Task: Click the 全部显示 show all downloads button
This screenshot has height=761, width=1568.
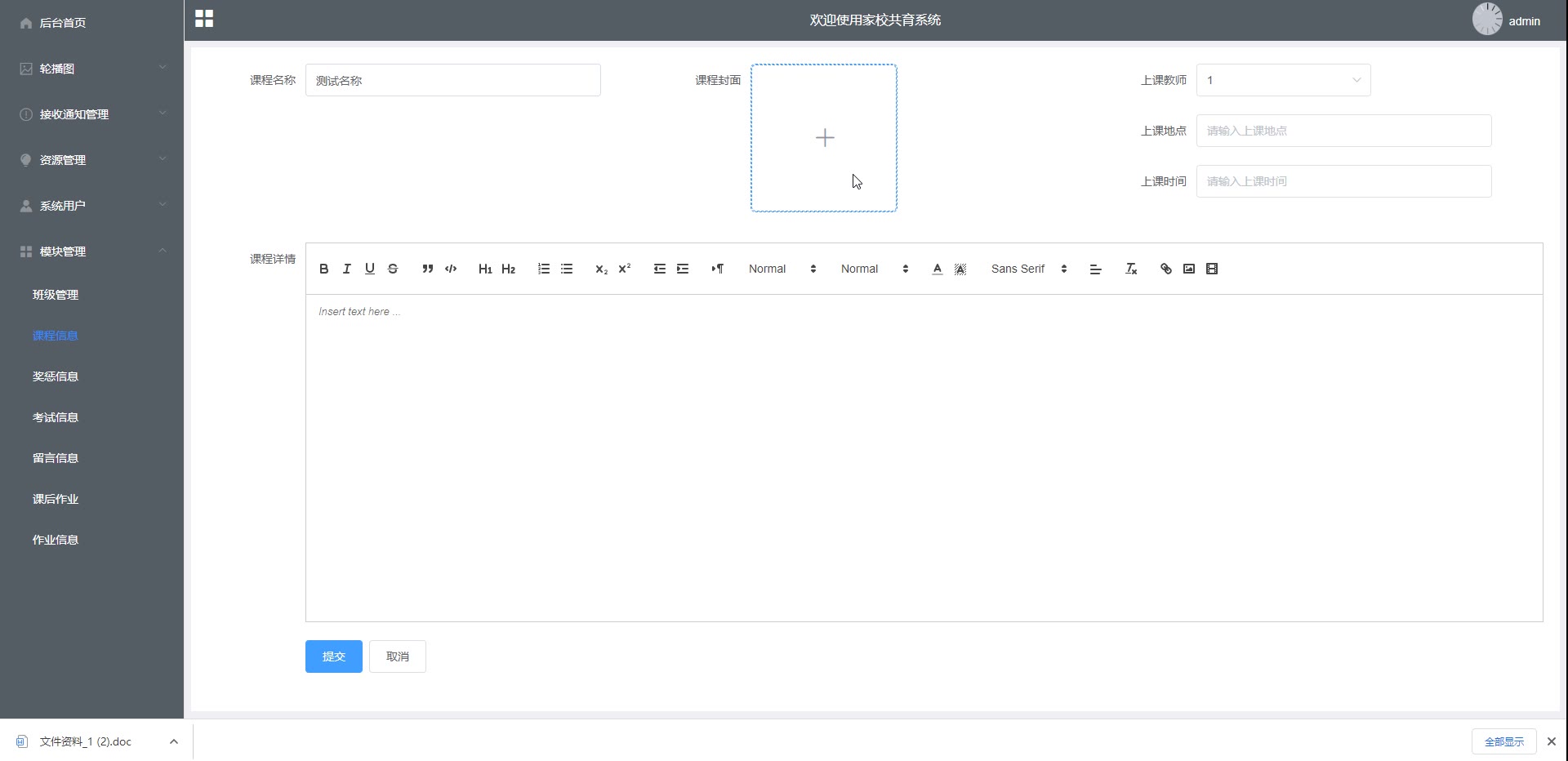Action: tap(1504, 741)
